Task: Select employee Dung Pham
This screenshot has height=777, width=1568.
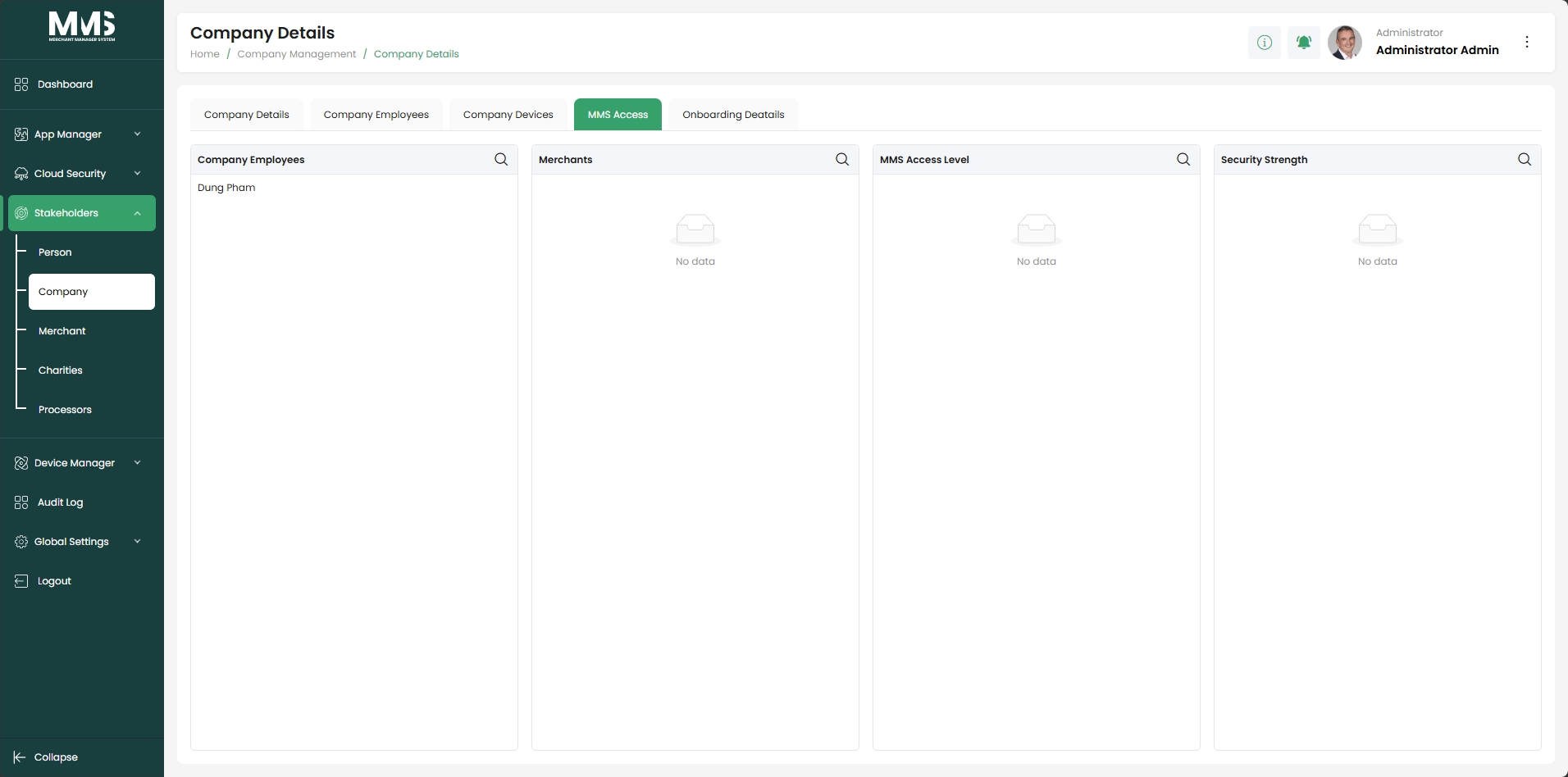Action: pos(226,188)
